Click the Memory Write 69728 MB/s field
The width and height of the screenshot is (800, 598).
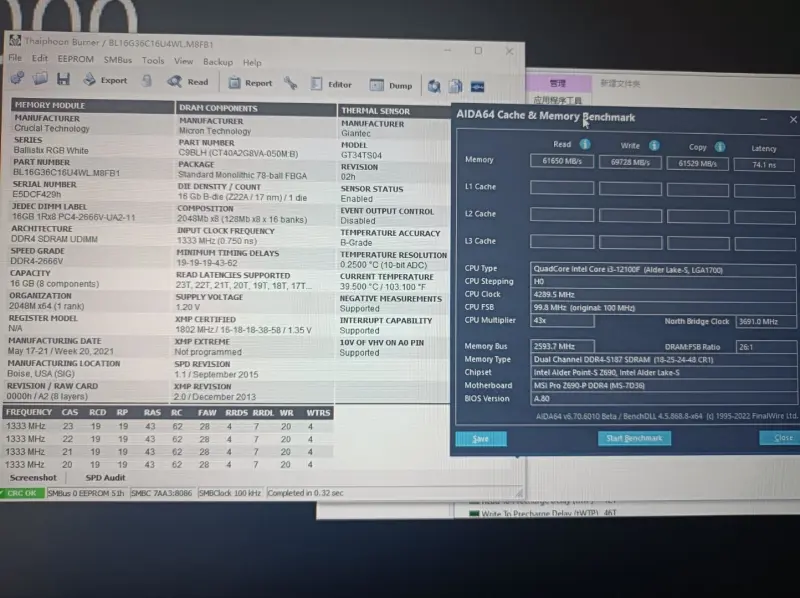tap(631, 162)
